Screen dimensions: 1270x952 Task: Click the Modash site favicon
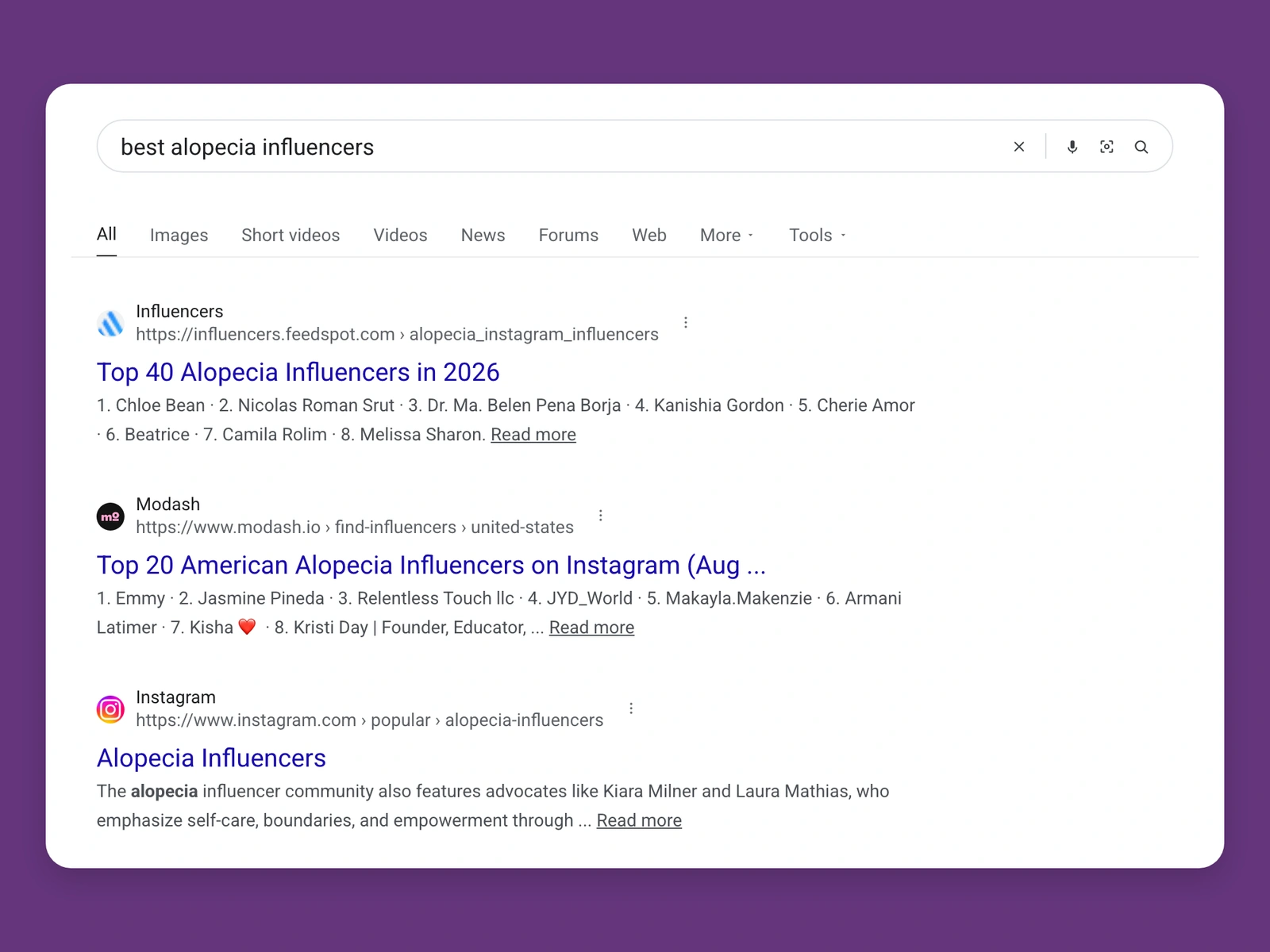click(x=110, y=516)
